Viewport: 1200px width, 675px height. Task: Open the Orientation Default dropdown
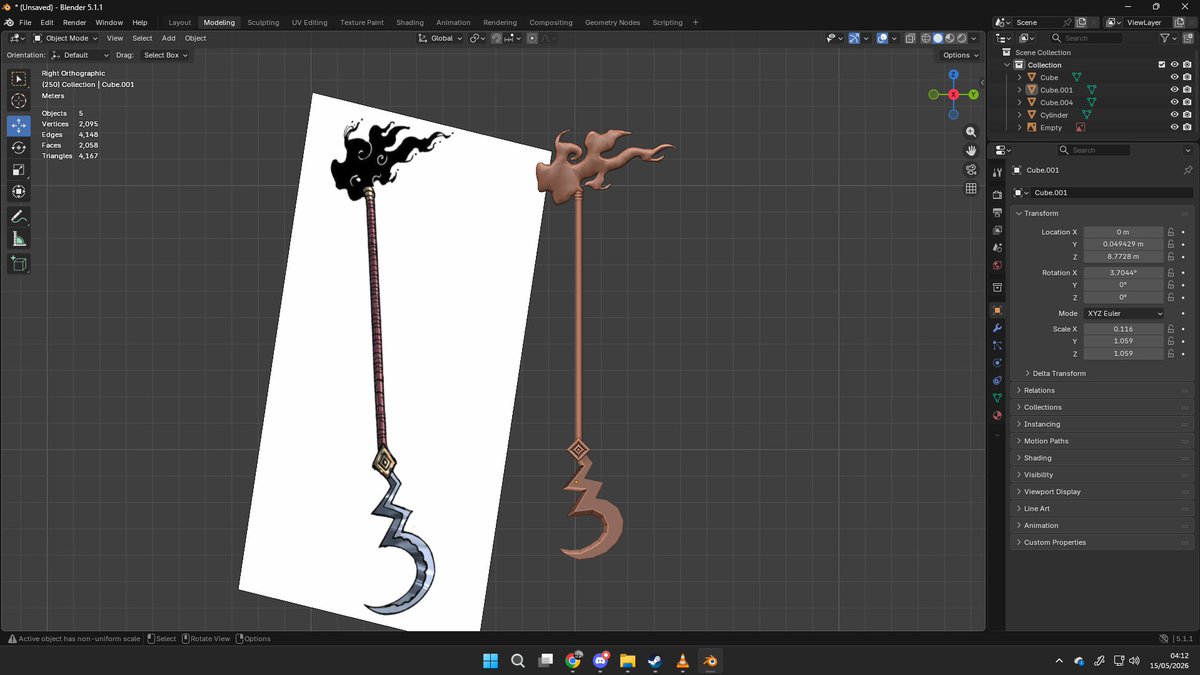click(80, 55)
